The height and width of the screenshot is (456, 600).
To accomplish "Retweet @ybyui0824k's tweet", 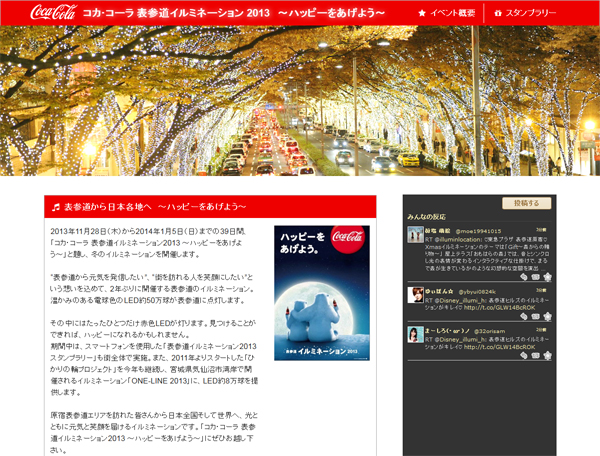I will point(535,316).
